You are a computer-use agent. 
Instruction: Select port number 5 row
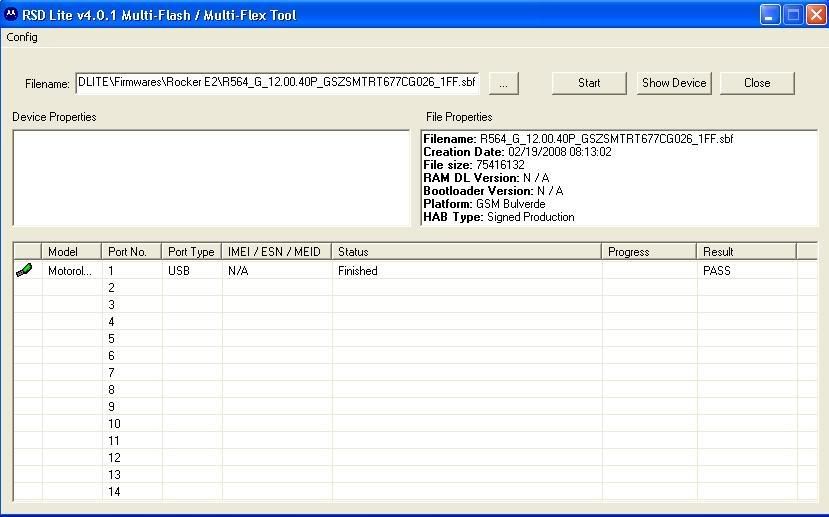pos(415,338)
